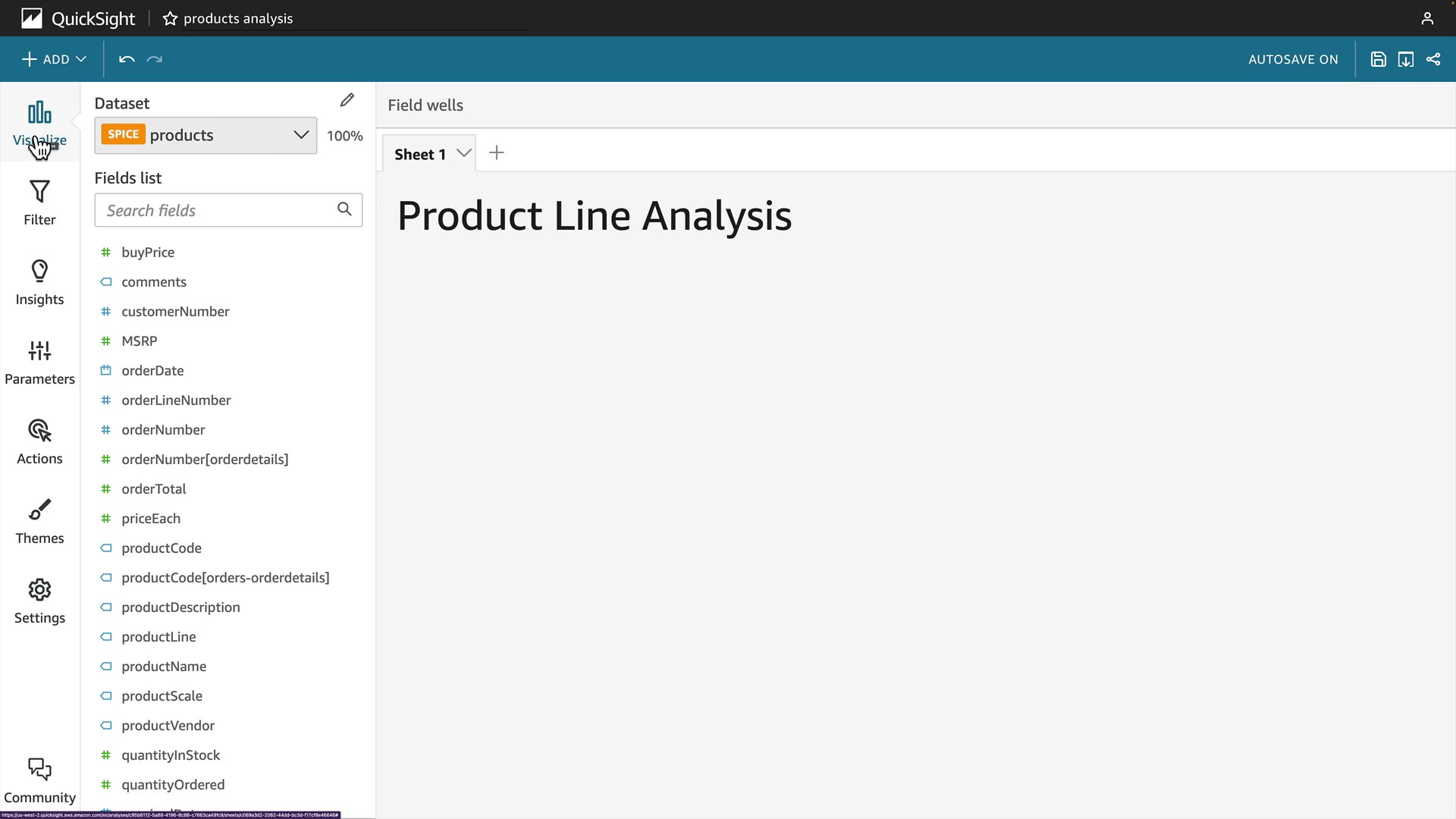Select the productLine field
The width and height of the screenshot is (1456, 819).
pyautogui.click(x=158, y=637)
